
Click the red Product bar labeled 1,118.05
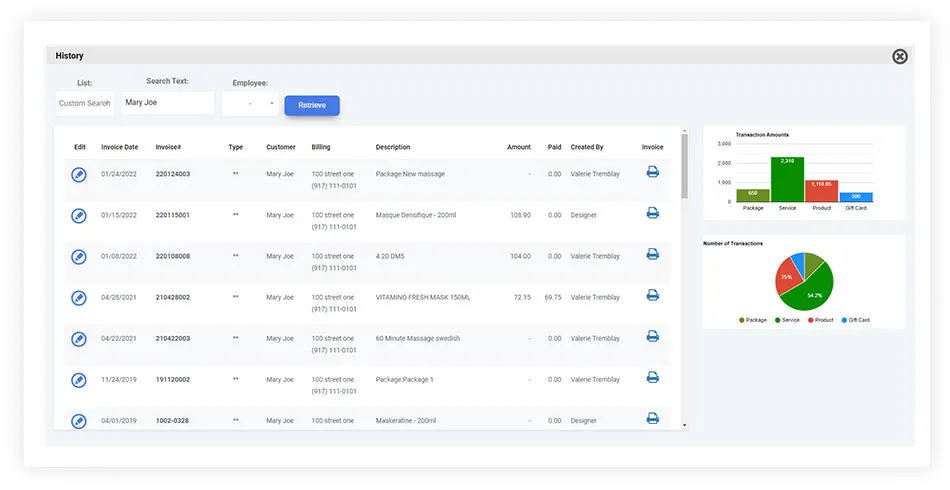click(x=822, y=191)
